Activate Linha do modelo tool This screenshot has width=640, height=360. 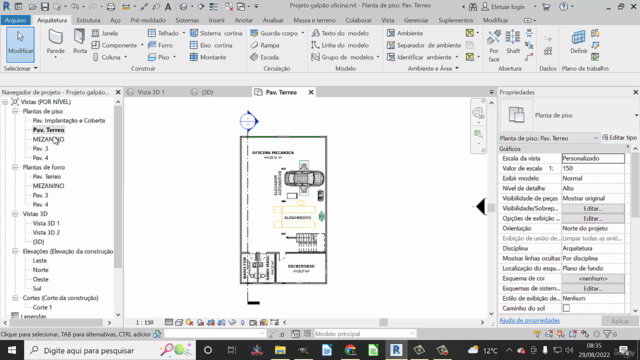(x=340, y=45)
